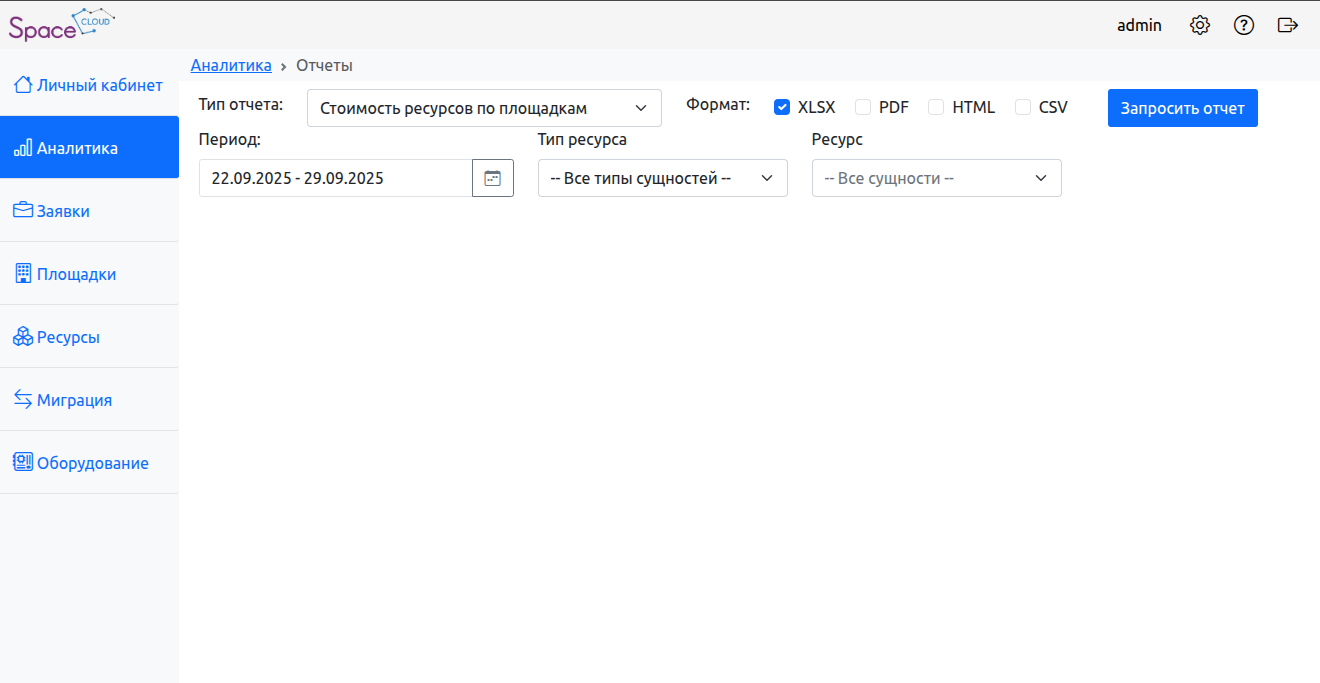
Task: Select the CSV format checkbox
Action: 1023,108
